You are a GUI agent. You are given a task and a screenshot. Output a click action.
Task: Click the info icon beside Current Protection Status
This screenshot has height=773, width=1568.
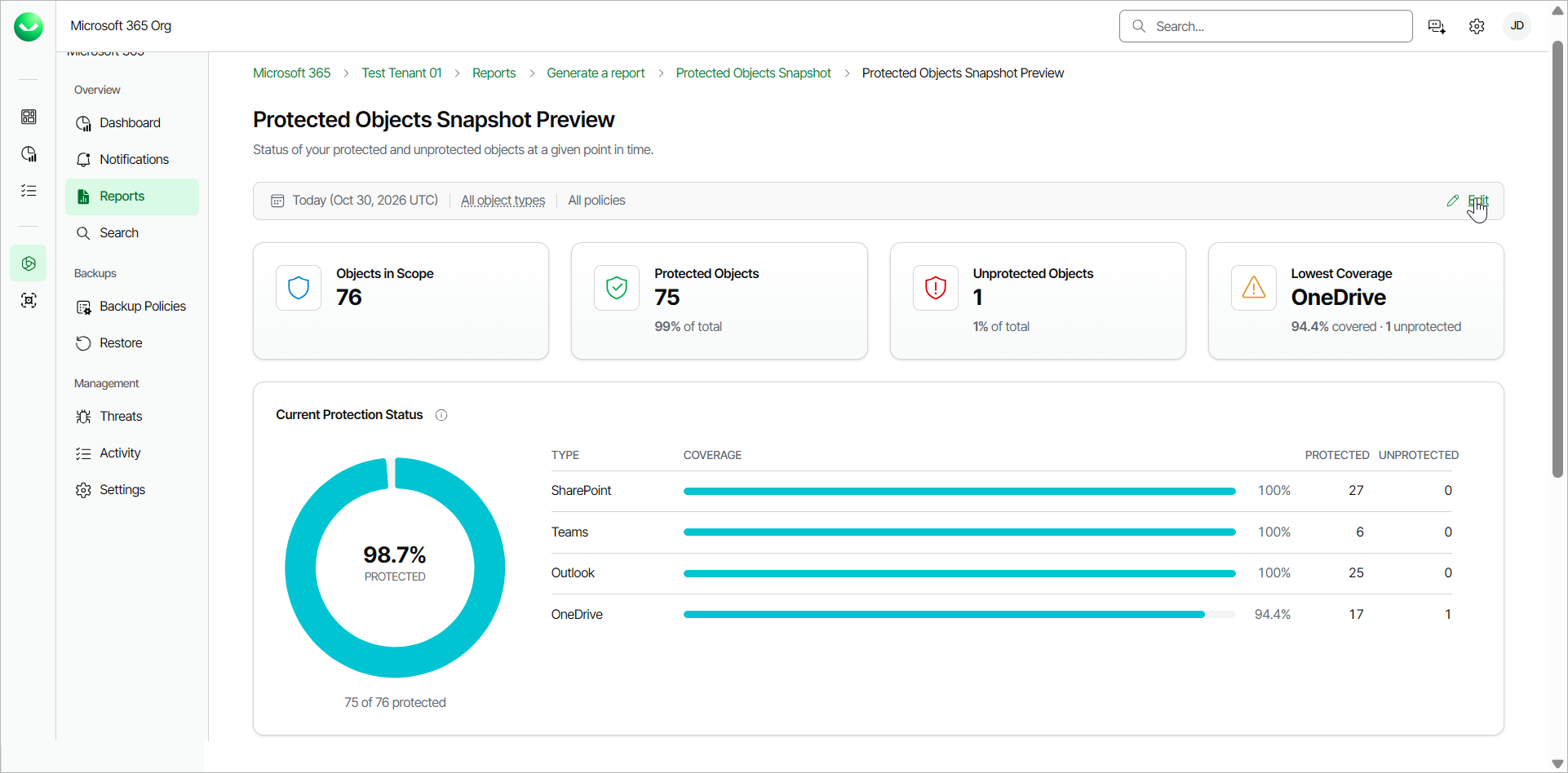point(441,415)
